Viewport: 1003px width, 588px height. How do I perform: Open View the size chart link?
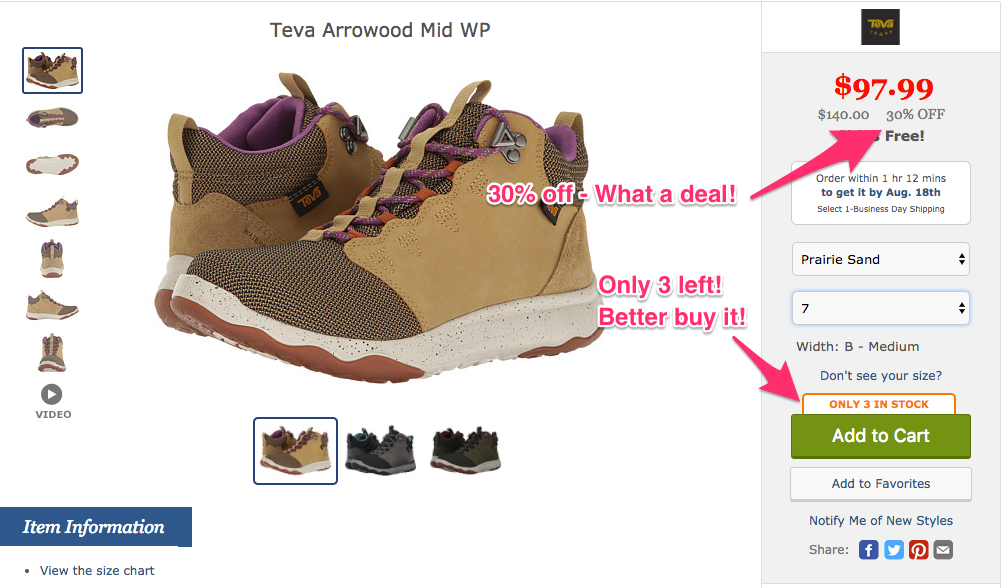point(97,570)
